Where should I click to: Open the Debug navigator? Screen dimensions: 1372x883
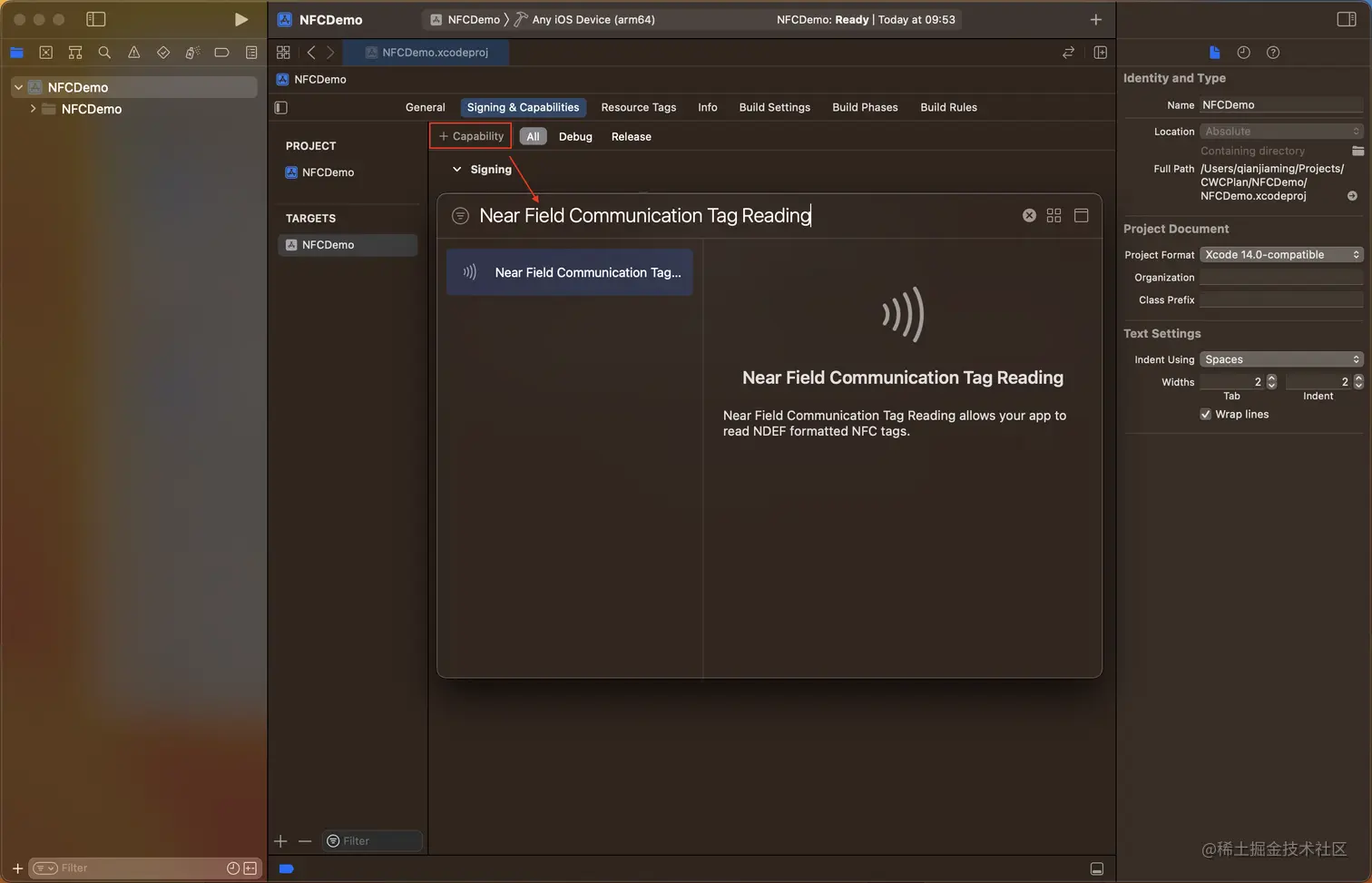[x=192, y=53]
